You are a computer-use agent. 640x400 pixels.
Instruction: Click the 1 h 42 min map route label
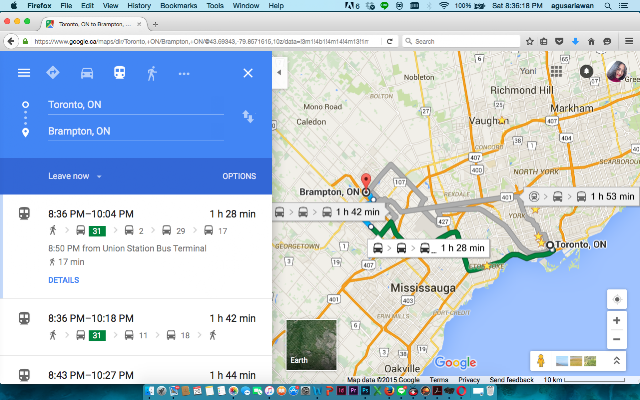click(x=329, y=212)
